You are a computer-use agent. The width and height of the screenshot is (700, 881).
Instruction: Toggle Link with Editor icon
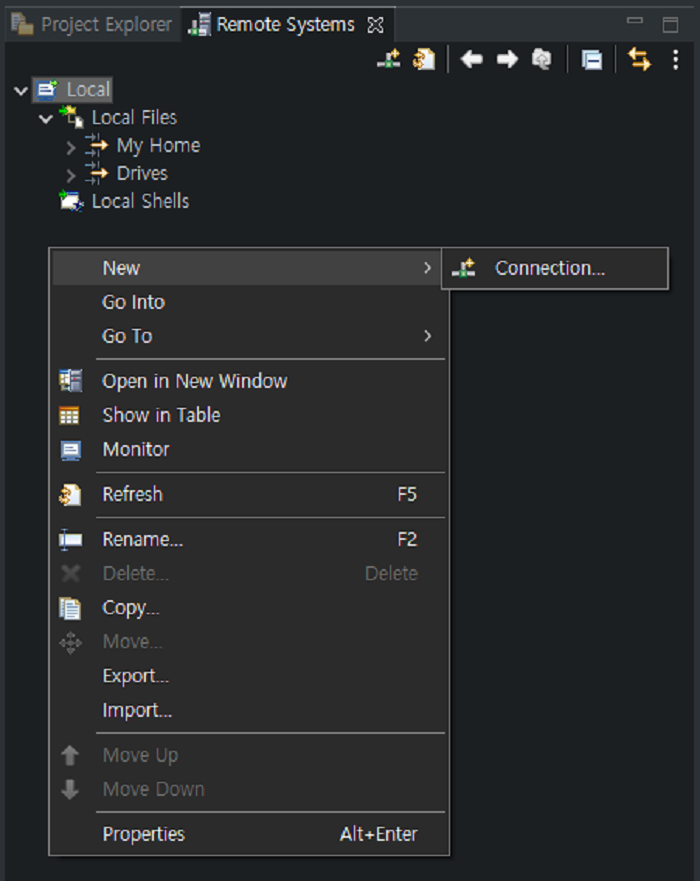[638, 60]
